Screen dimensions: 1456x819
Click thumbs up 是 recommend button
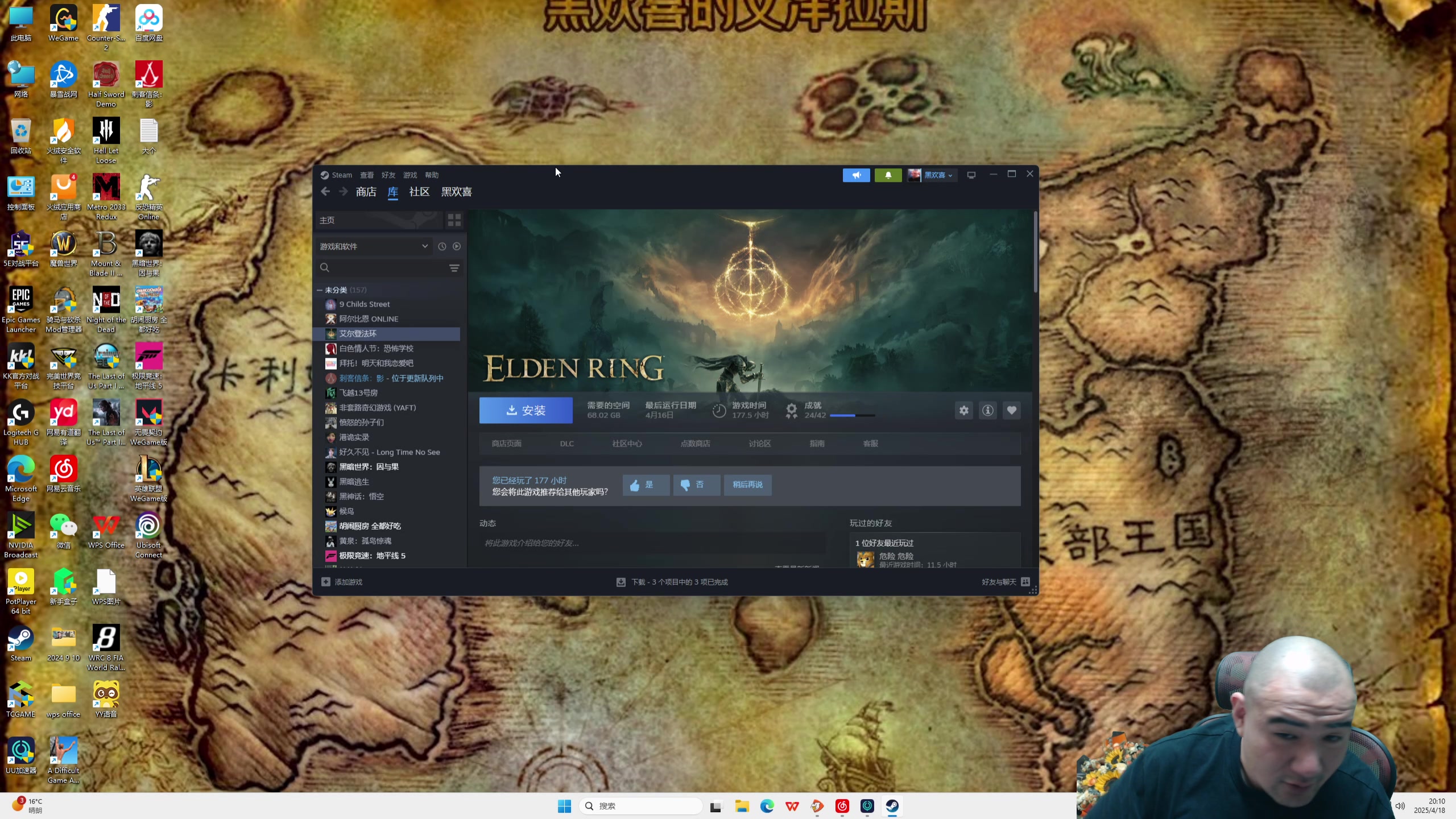click(646, 485)
